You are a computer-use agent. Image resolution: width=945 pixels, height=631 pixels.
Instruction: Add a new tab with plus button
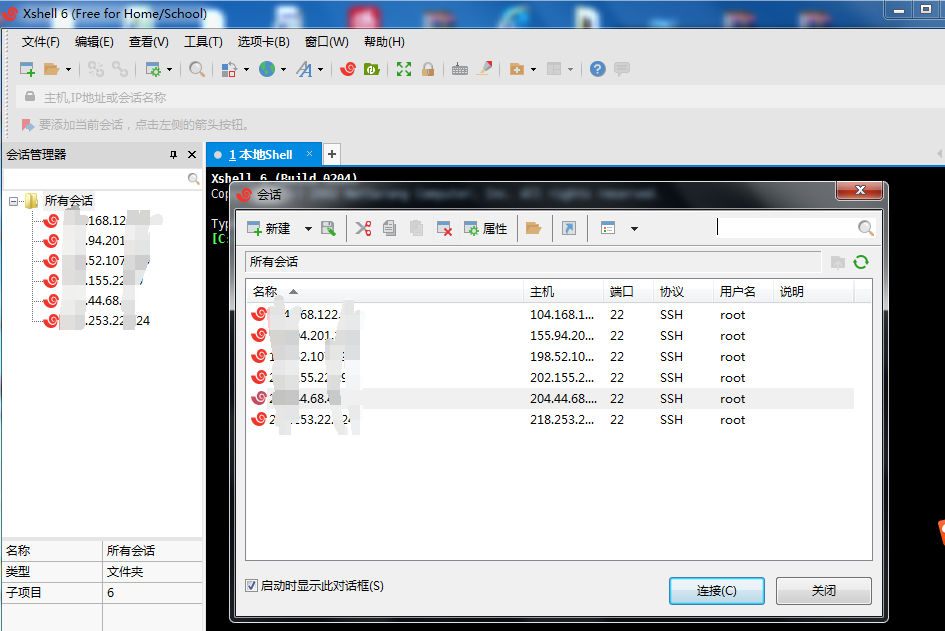coord(331,154)
